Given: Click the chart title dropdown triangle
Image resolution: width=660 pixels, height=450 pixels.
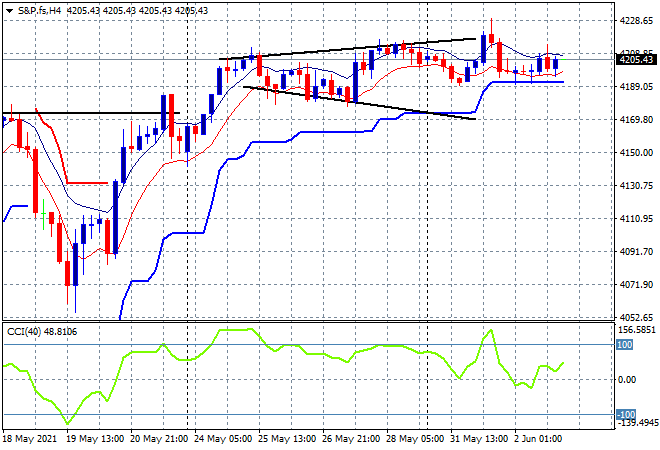Looking at the screenshot, I should [9, 11].
